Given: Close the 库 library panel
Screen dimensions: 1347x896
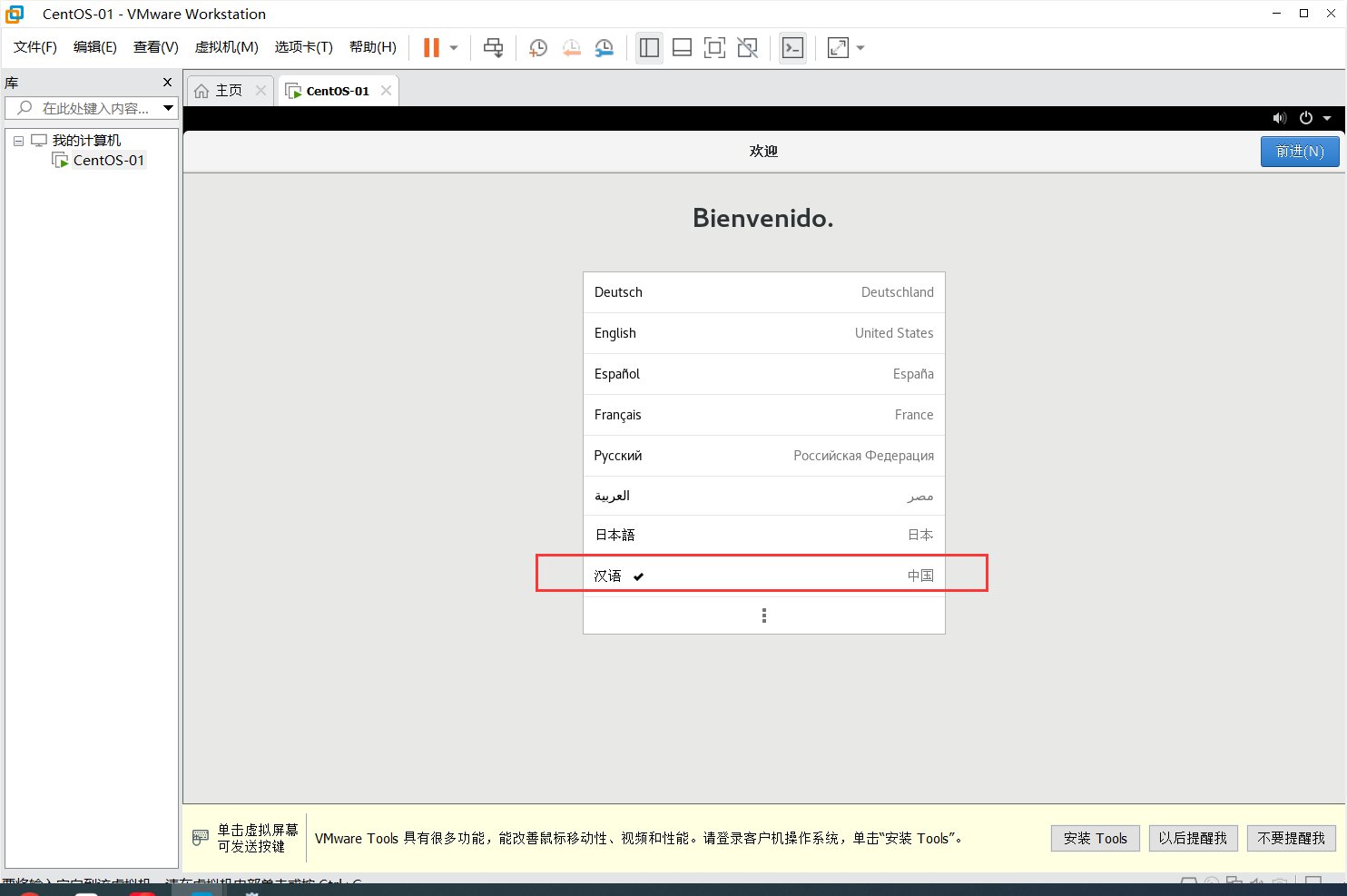Looking at the screenshot, I should (167, 83).
